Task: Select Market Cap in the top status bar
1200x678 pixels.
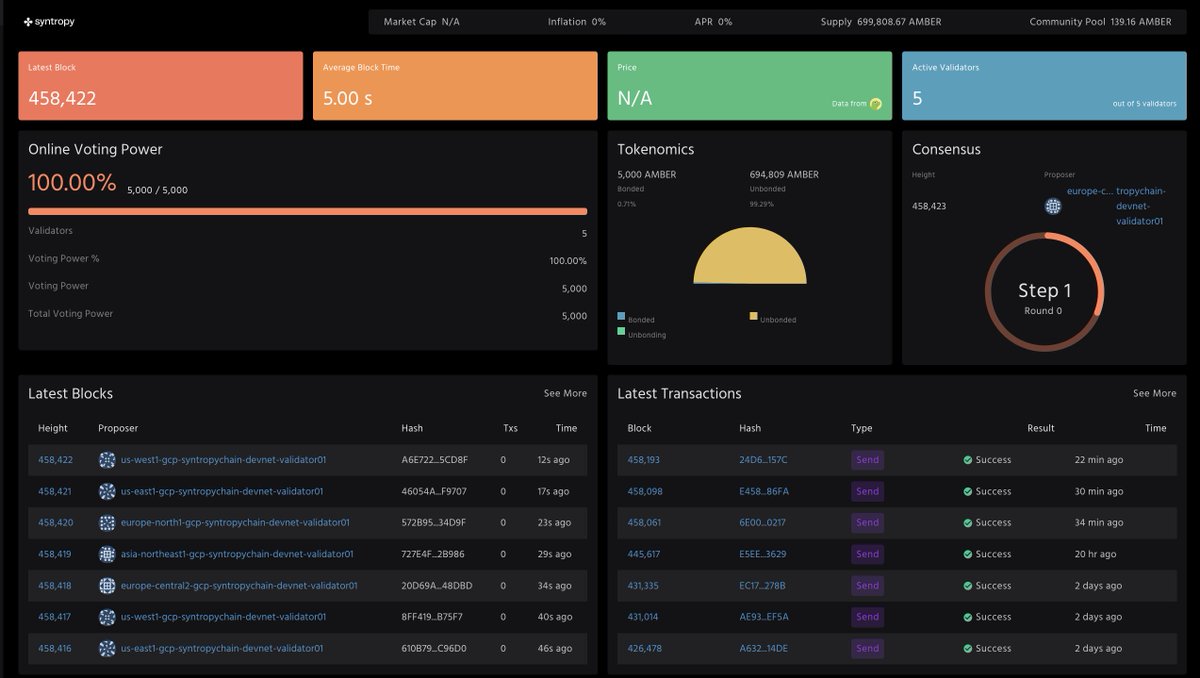Action: point(414,20)
